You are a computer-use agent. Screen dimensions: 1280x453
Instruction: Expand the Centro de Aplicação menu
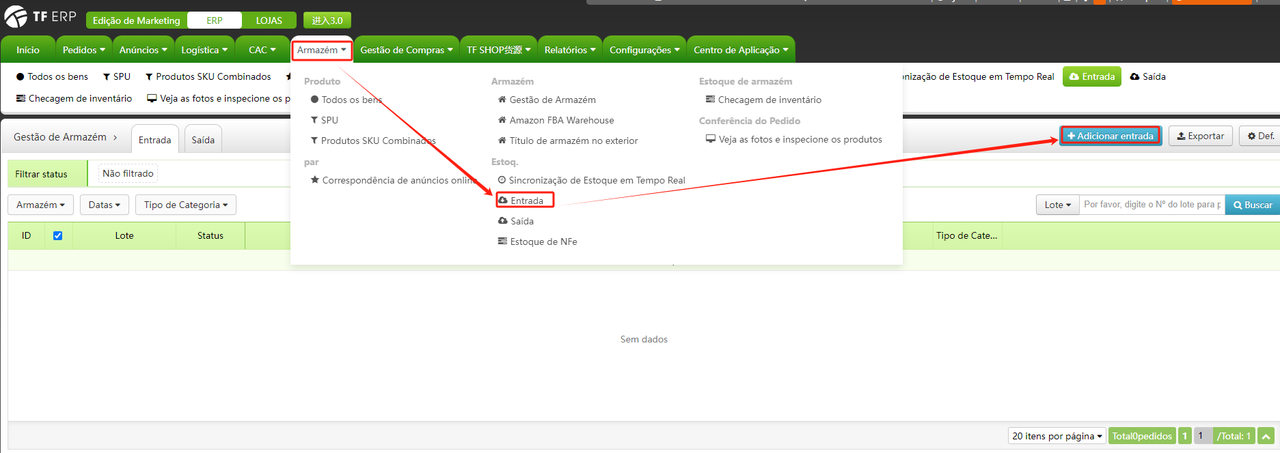[x=741, y=49]
